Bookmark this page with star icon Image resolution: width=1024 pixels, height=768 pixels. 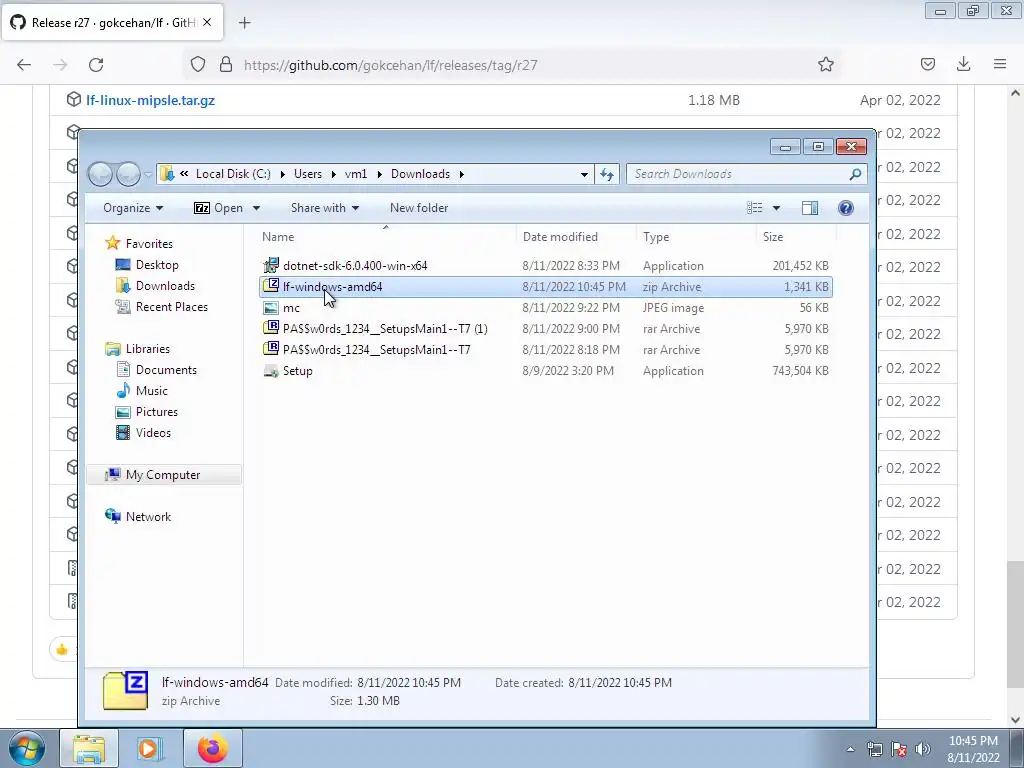pos(825,64)
